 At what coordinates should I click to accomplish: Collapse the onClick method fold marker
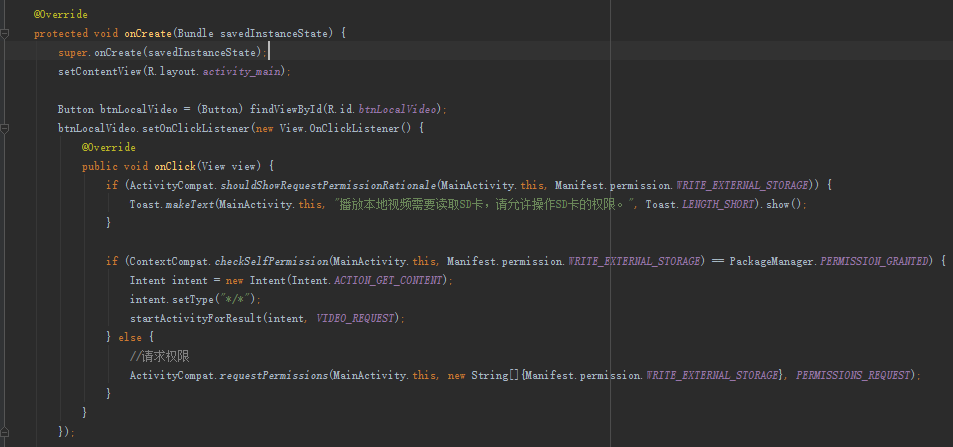click(x=7, y=166)
